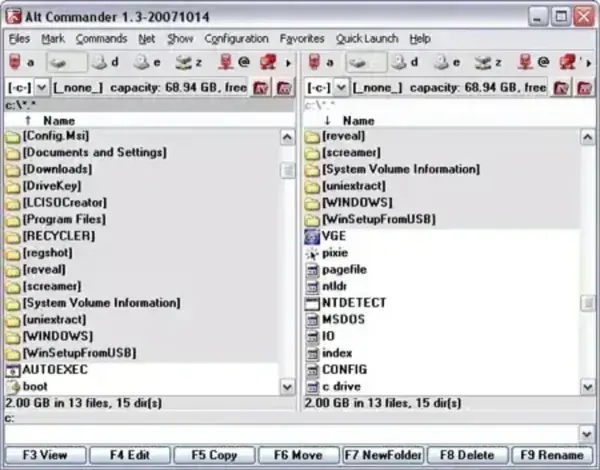Screen dimensions: 600x470
Task: Open the left panel drive dropdown [-c-]
Action: coord(42,88)
